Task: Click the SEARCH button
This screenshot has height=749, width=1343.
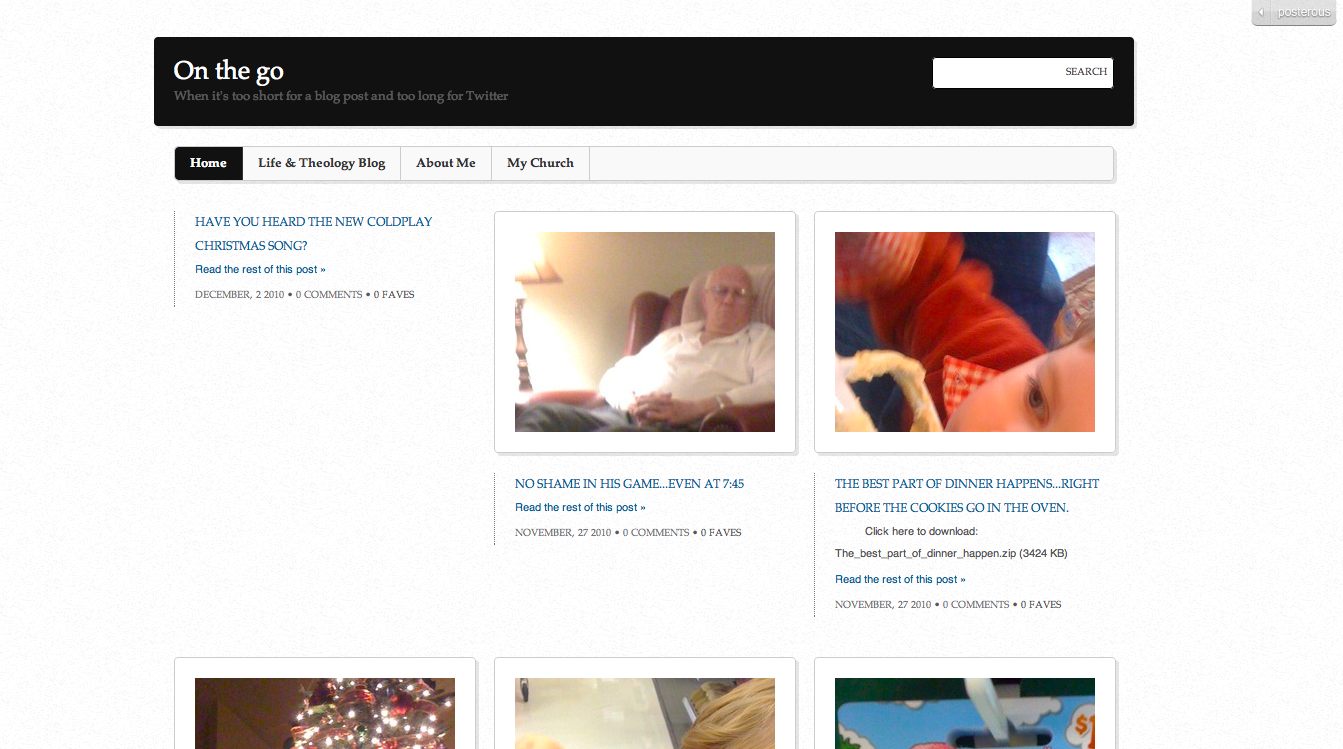Action: point(1086,72)
